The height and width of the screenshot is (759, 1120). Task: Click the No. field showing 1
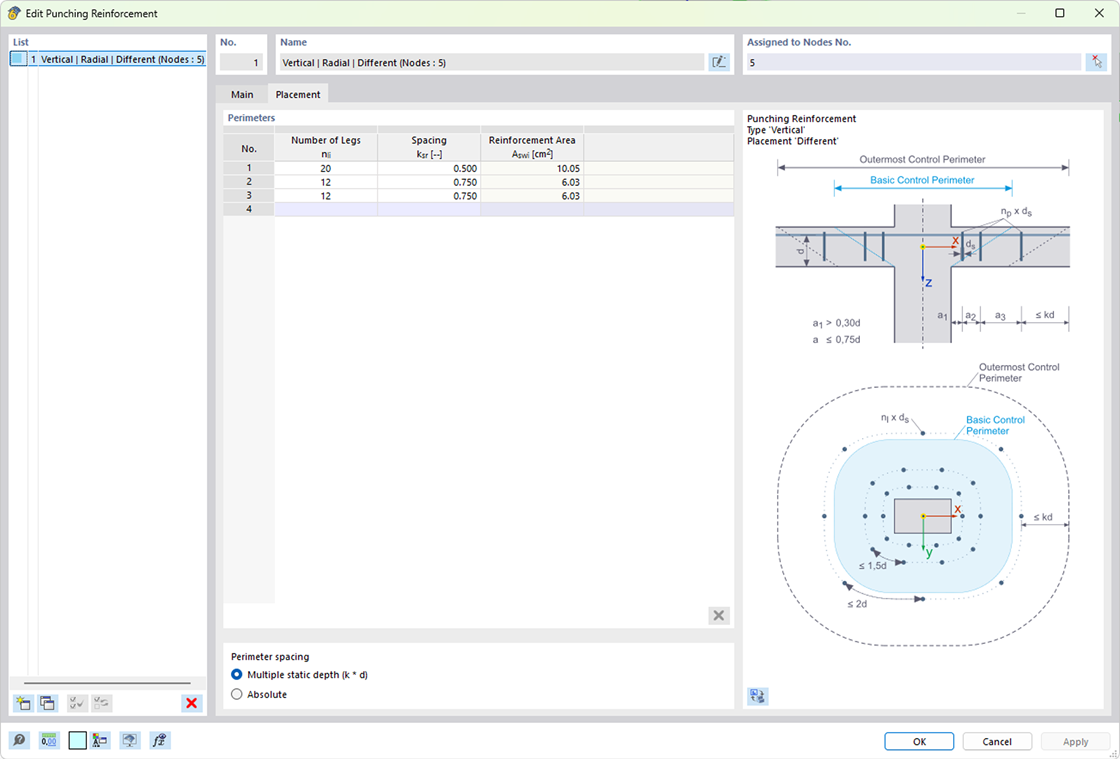coord(241,62)
